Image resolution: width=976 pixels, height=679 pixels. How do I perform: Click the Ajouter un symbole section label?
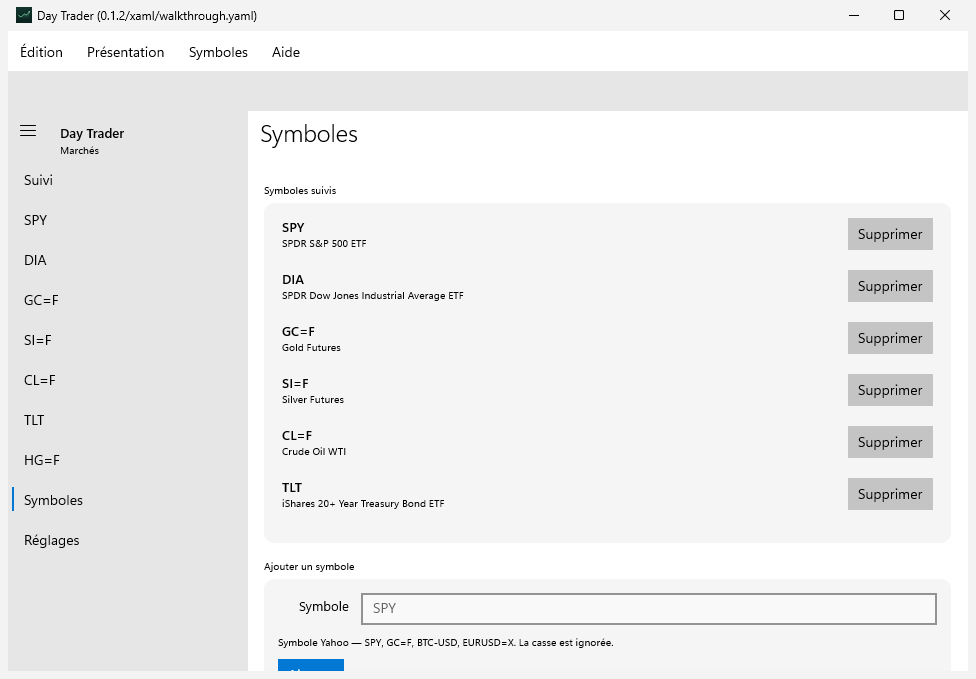(309, 566)
